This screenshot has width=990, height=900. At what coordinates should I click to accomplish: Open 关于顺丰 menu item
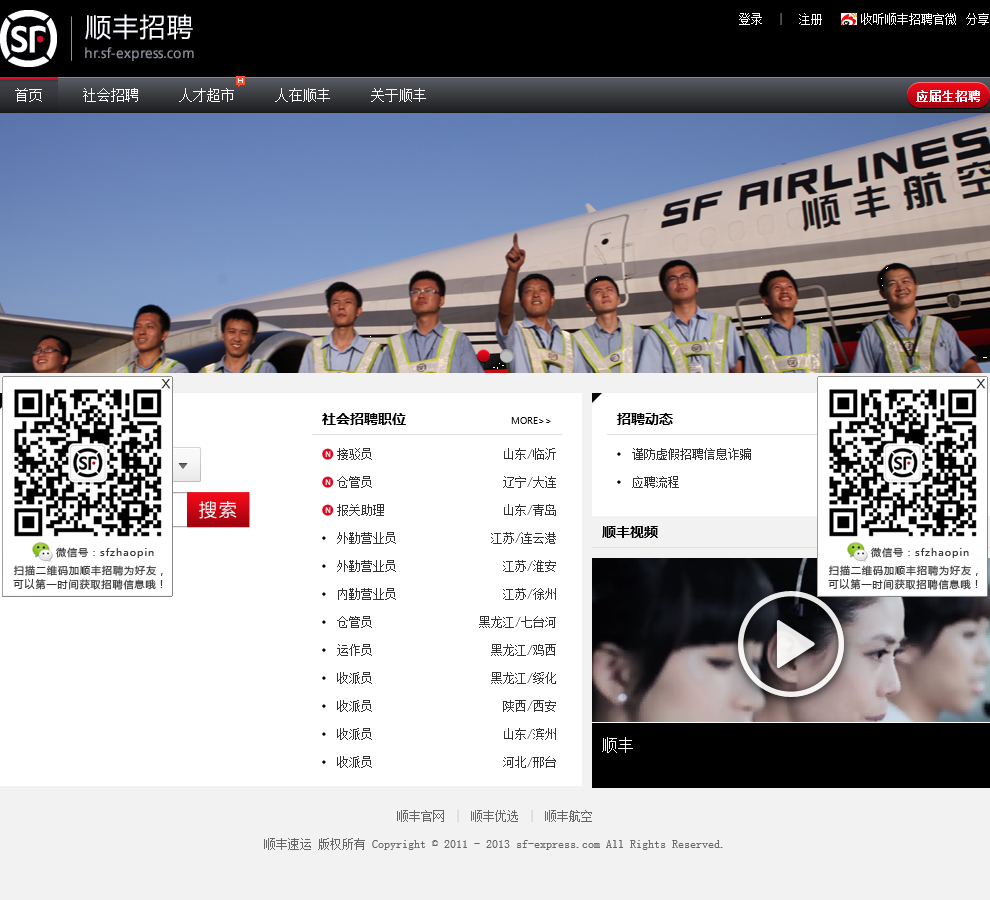click(x=398, y=95)
